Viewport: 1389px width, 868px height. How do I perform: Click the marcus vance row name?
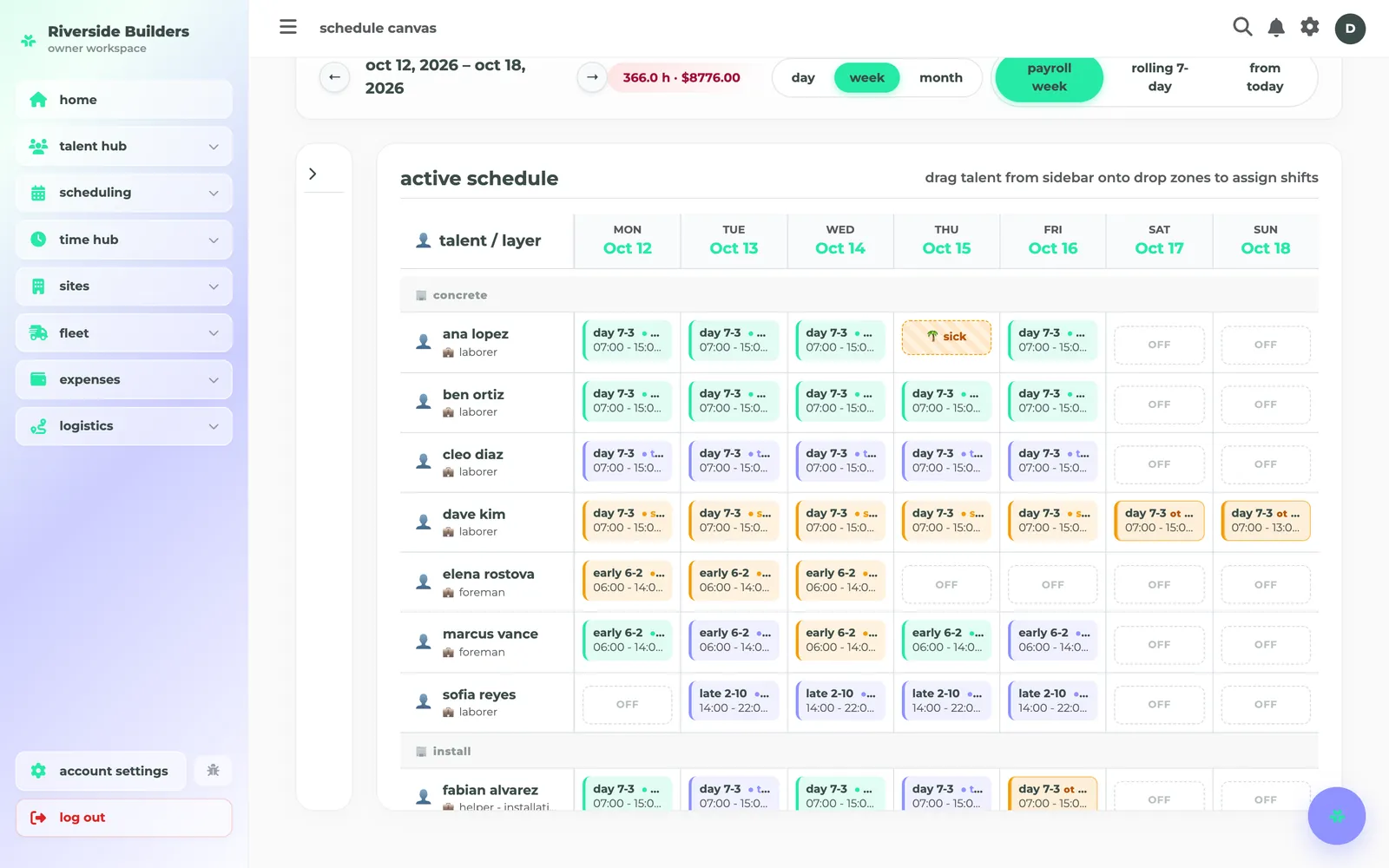coord(490,635)
